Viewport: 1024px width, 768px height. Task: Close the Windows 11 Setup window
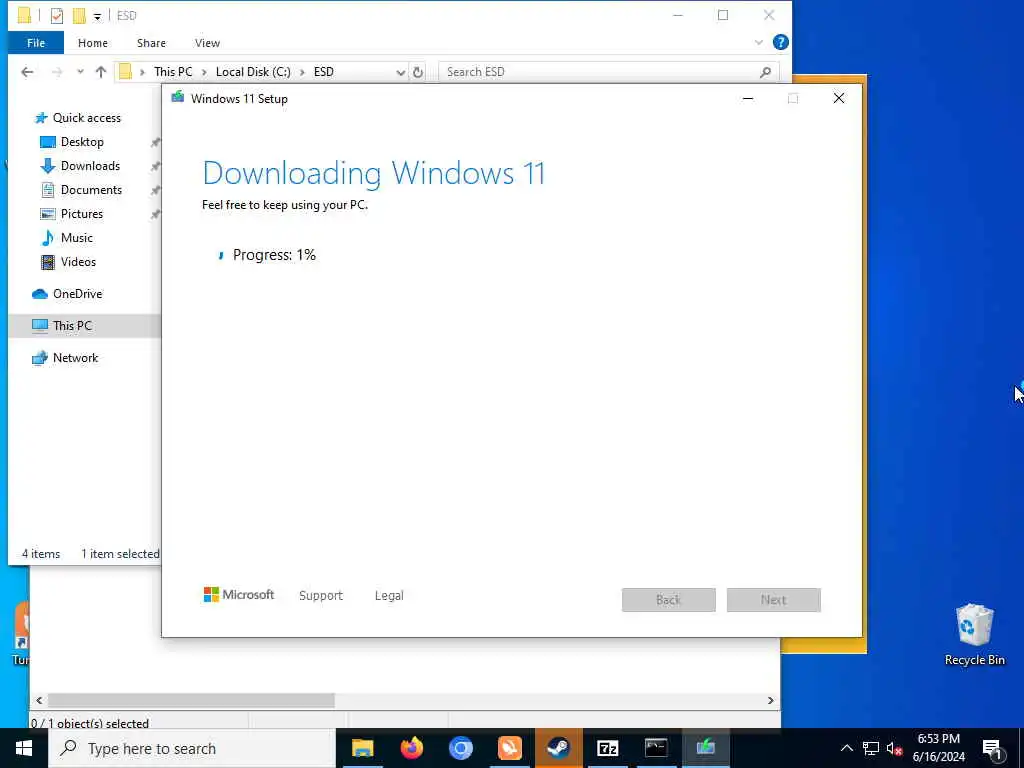click(x=839, y=99)
